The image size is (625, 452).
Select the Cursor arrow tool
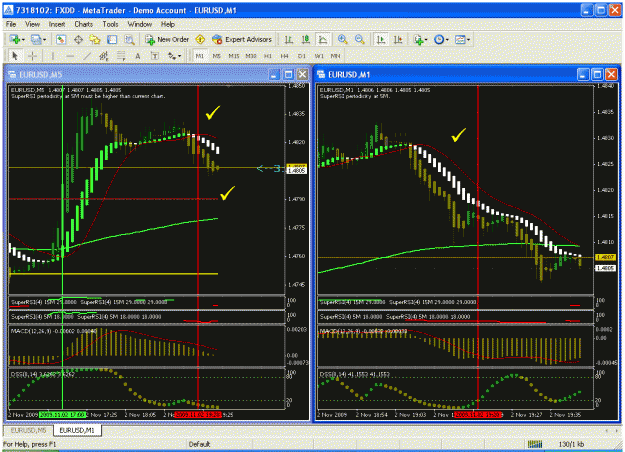[x=16, y=56]
